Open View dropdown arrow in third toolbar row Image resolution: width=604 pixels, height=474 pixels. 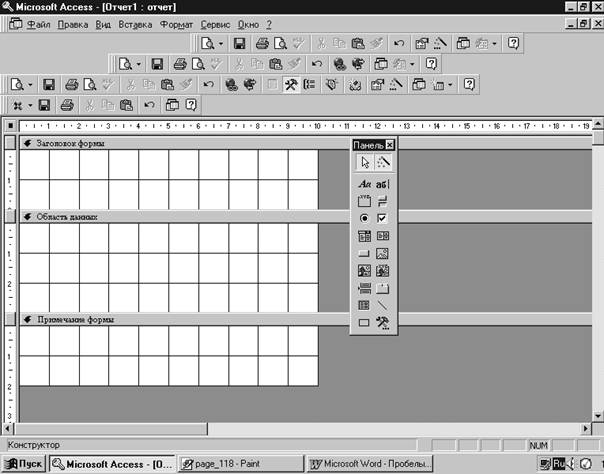pyautogui.click(x=30, y=85)
